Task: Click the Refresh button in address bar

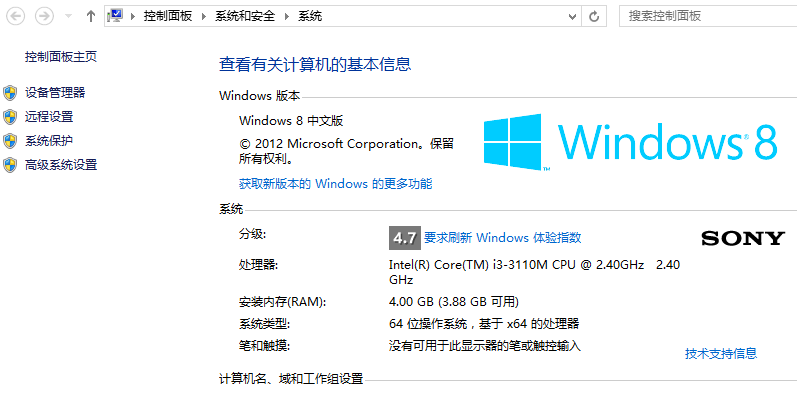Action: point(594,16)
